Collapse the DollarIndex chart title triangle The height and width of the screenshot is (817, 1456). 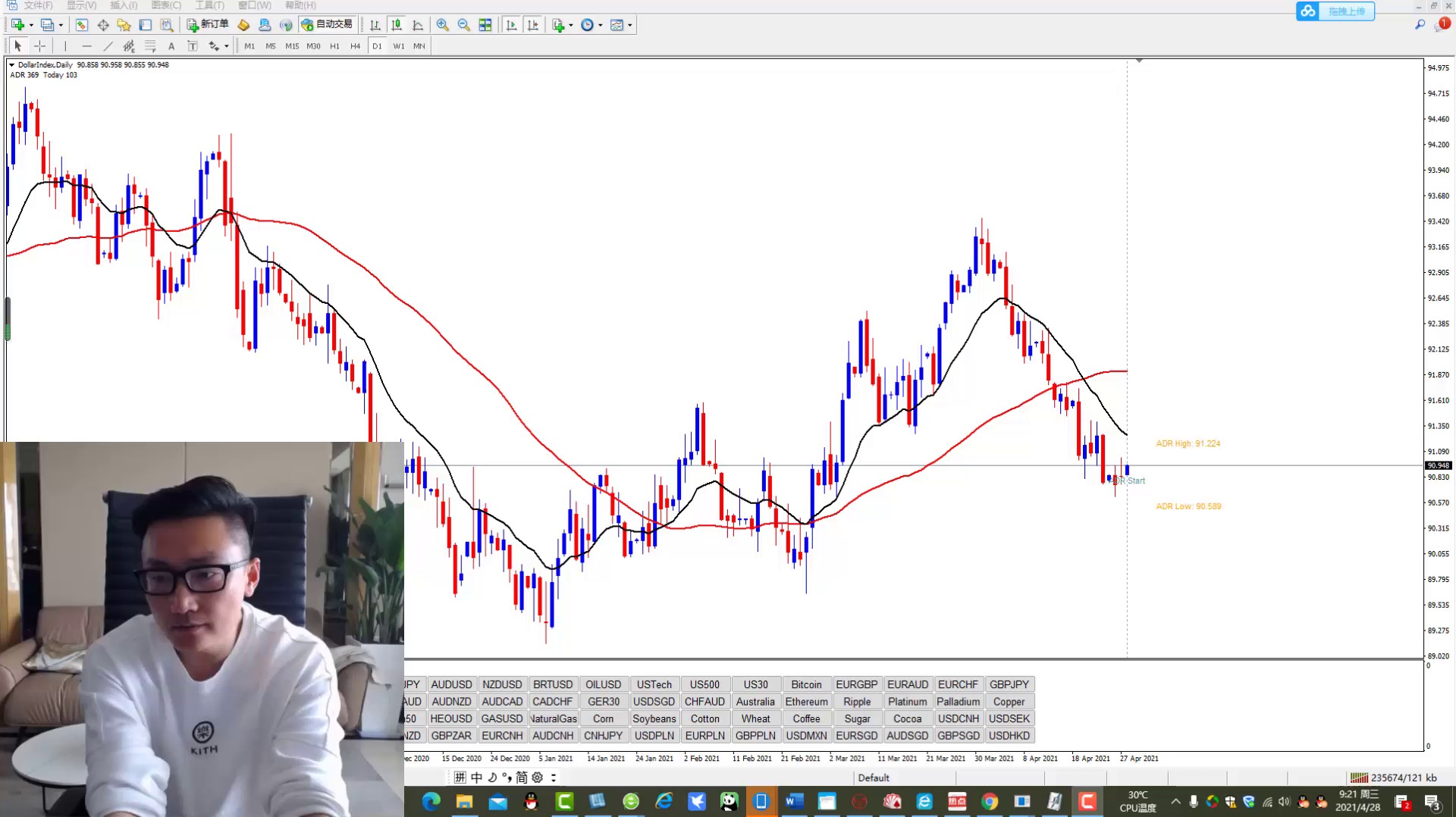(11, 65)
